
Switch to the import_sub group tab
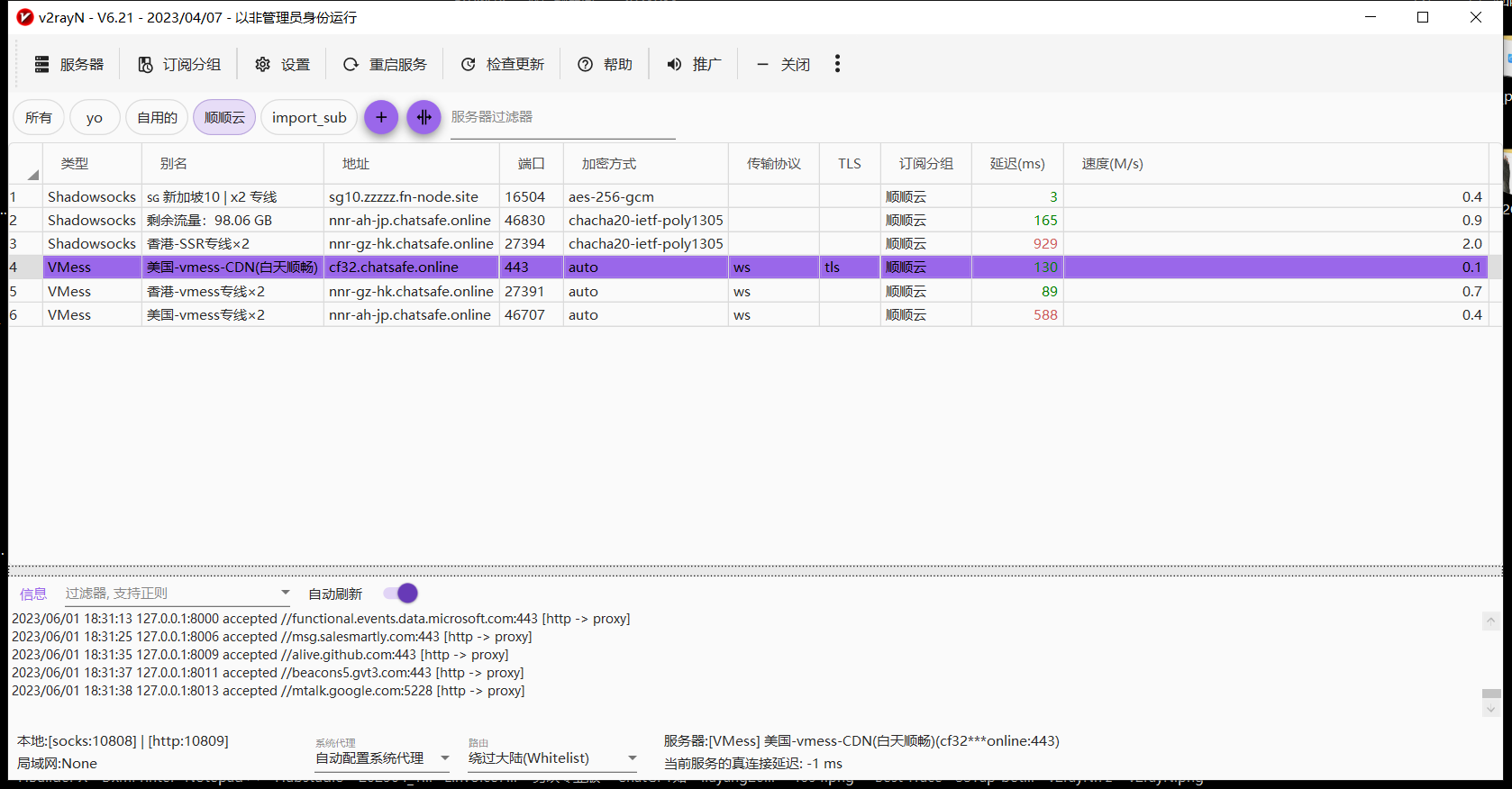tap(309, 118)
